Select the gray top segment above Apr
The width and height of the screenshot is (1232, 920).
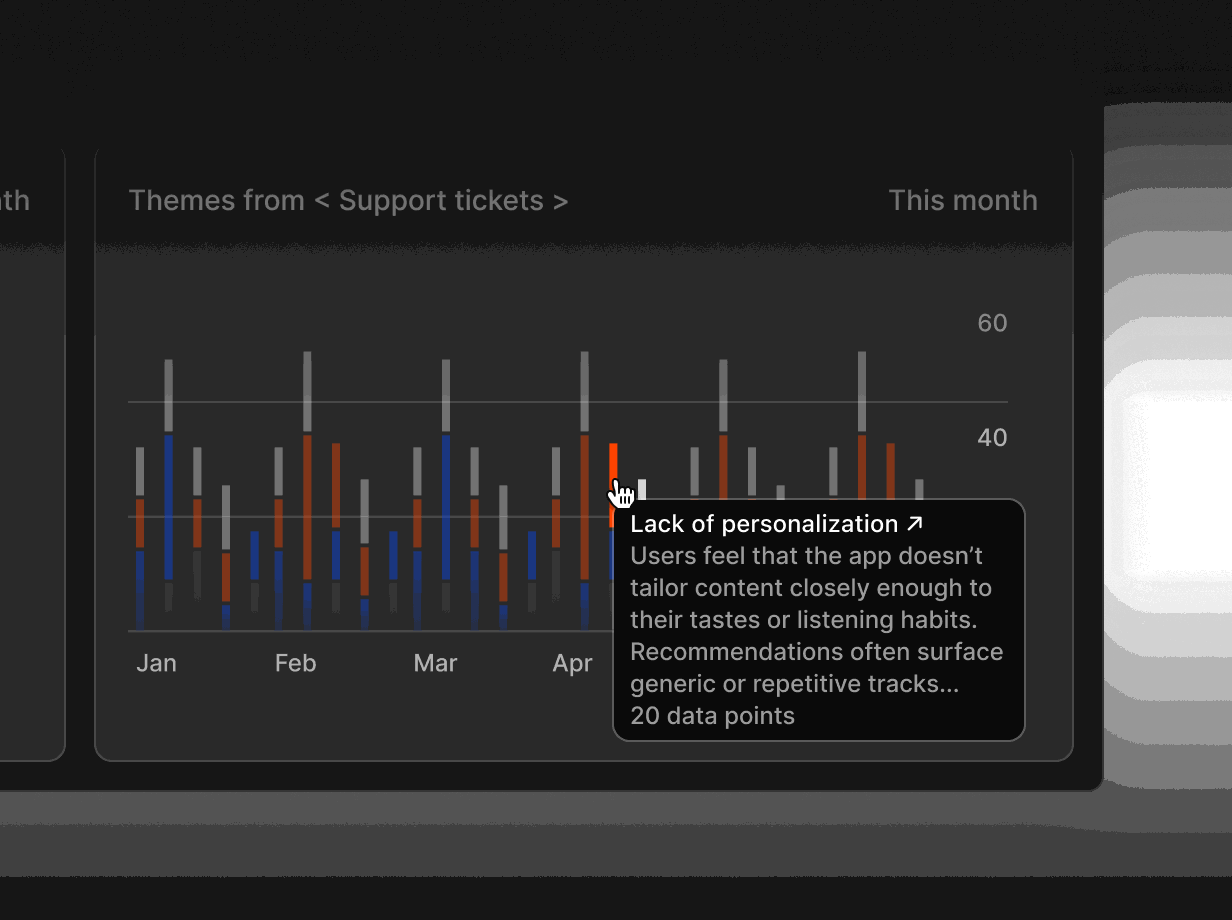tap(585, 391)
